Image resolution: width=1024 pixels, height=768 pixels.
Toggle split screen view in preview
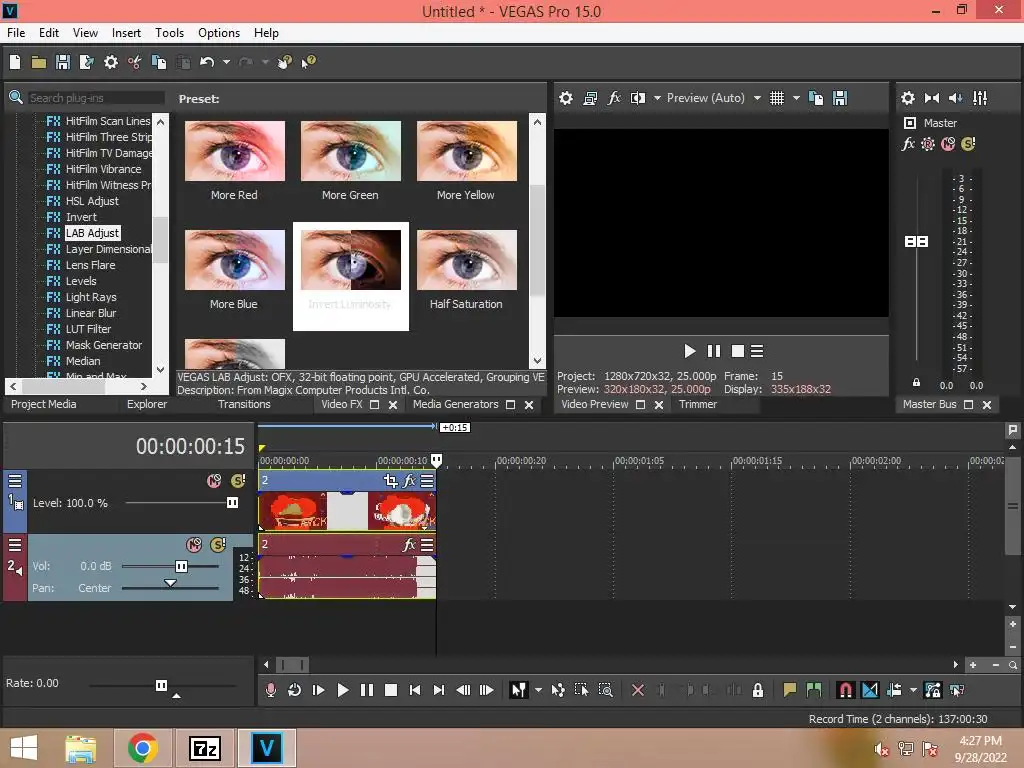(x=638, y=98)
